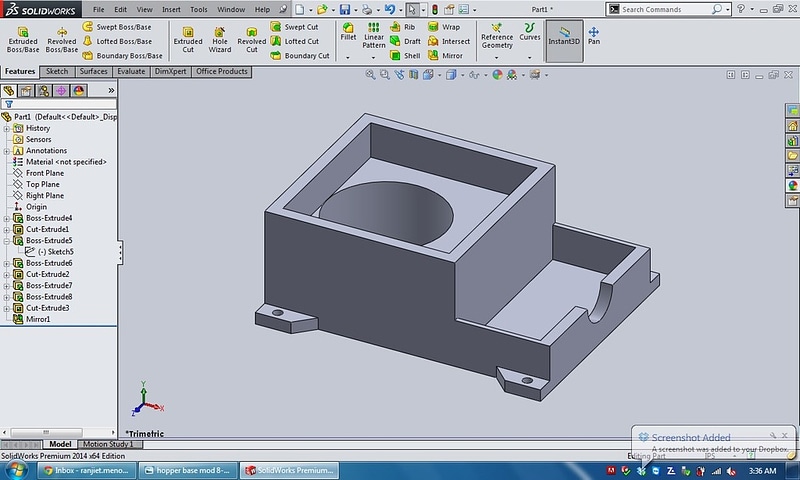Open the DisplayManager tab icon

[x=78, y=91]
